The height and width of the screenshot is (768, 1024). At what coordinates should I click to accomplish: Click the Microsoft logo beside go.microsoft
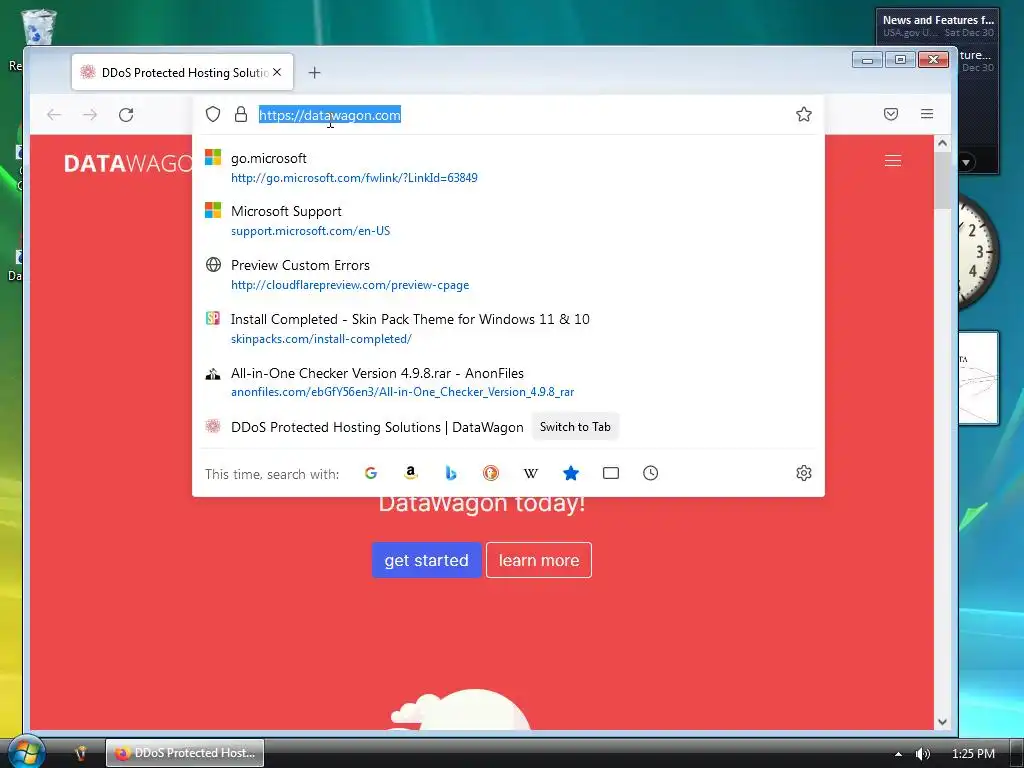[213, 157]
